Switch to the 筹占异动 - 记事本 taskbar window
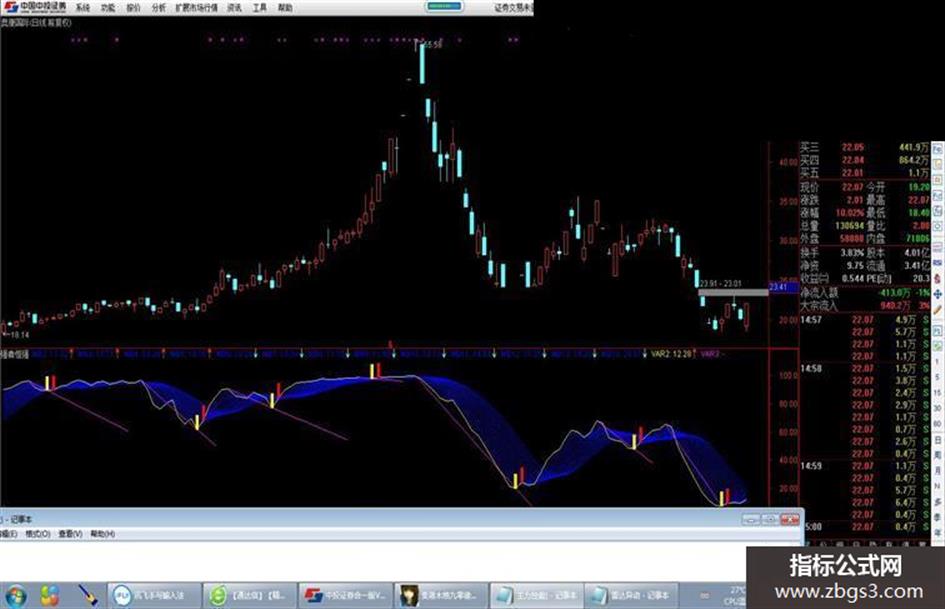945x609 pixels. click(631, 596)
